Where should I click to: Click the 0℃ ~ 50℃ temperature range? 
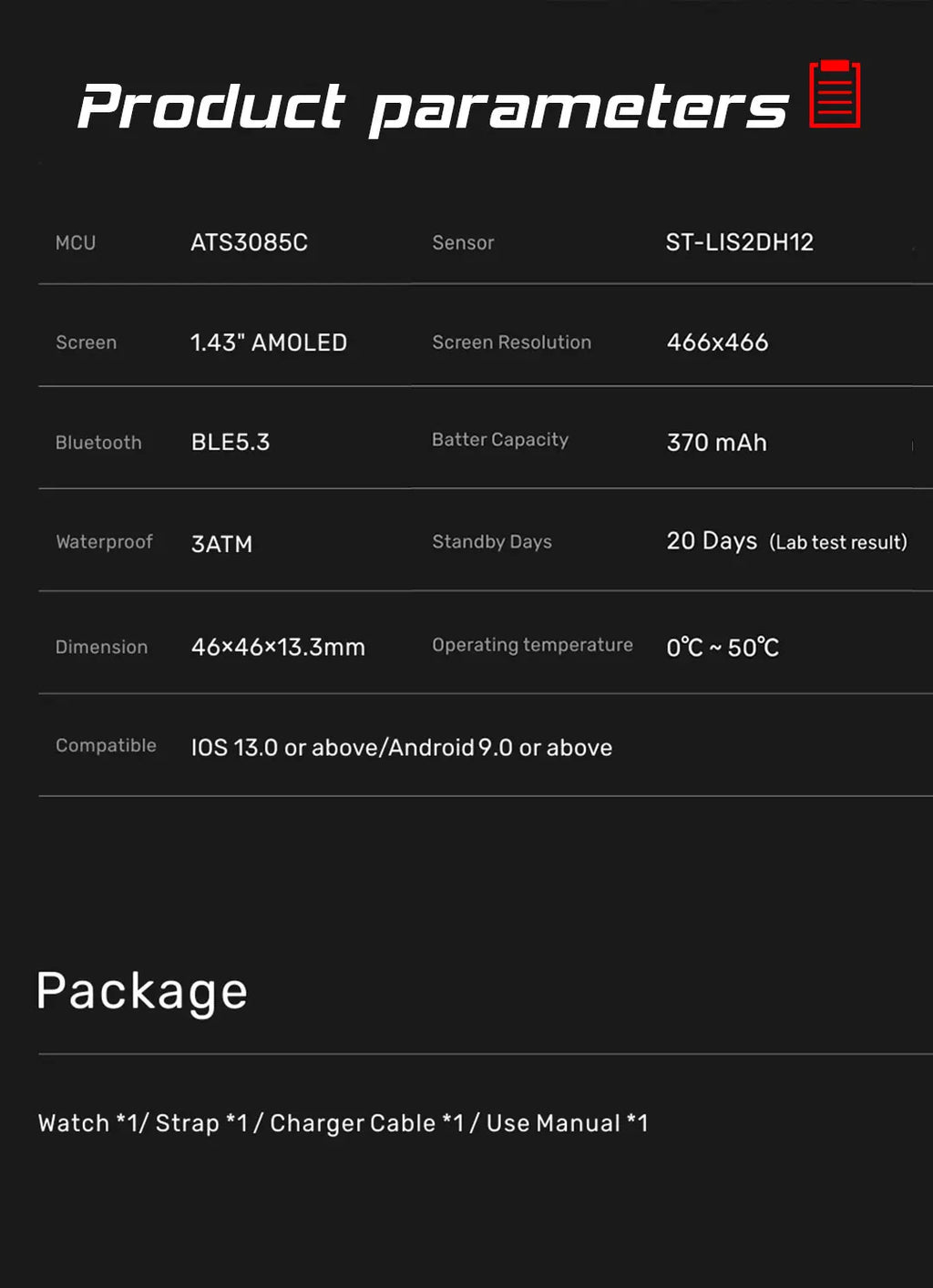(x=723, y=648)
